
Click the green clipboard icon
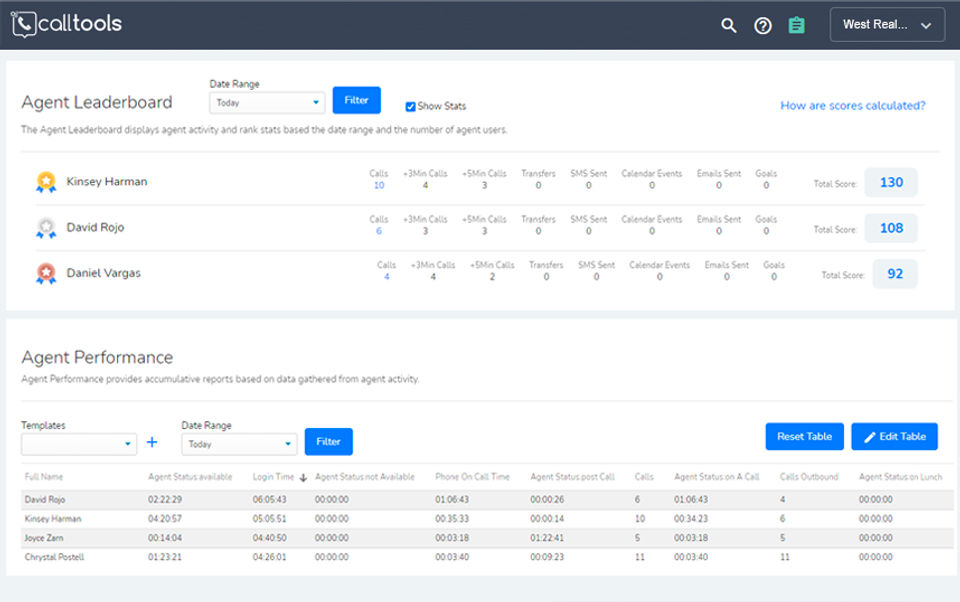pyautogui.click(x=796, y=26)
